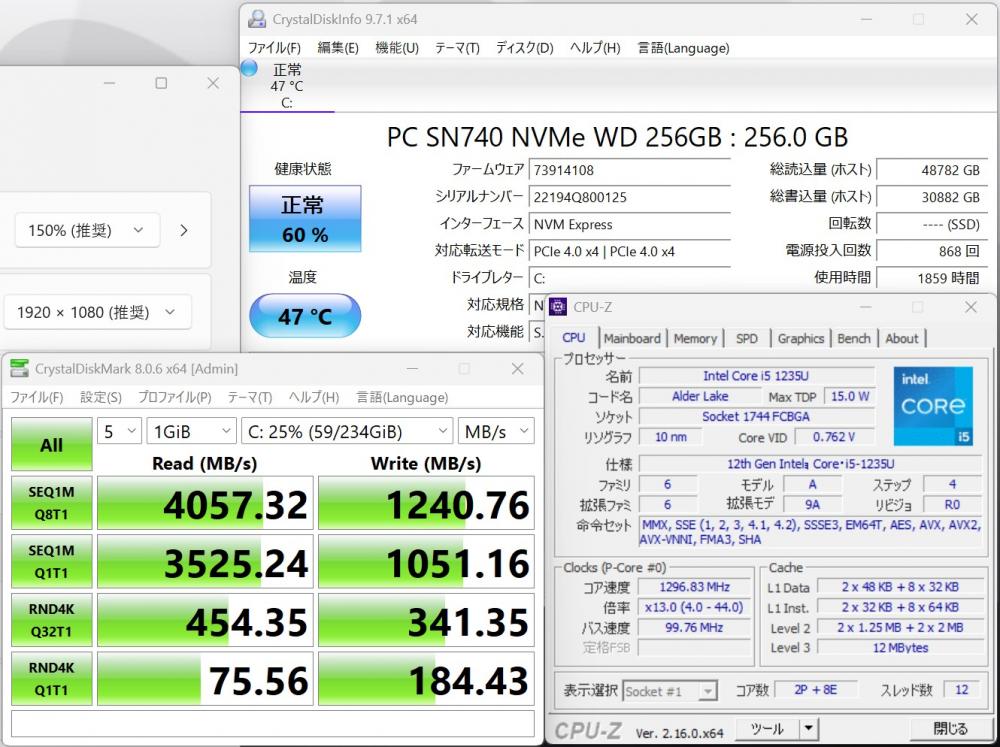
Task: Open 言語(Language) menu in CrystalDiskInfo
Action: (683, 48)
